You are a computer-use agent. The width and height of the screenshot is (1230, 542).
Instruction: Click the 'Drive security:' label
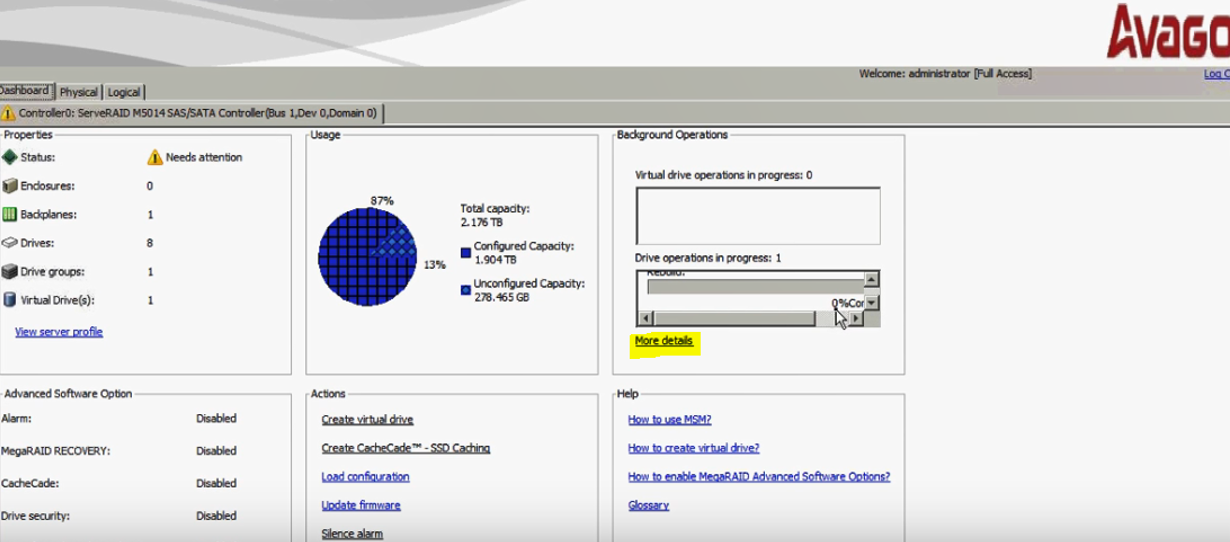[x=36, y=516]
